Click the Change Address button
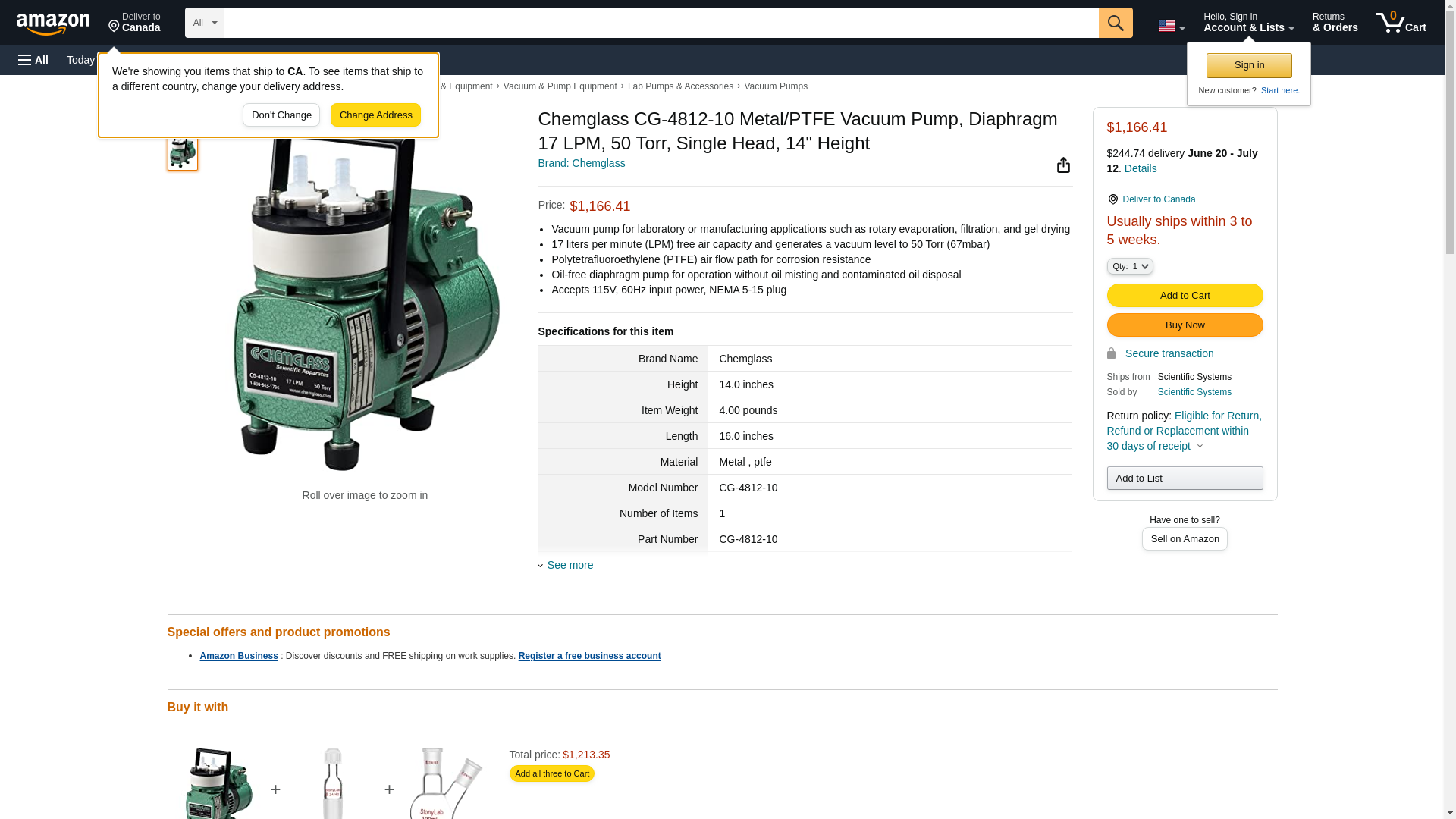The width and height of the screenshot is (1456, 819). pos(375,115)
